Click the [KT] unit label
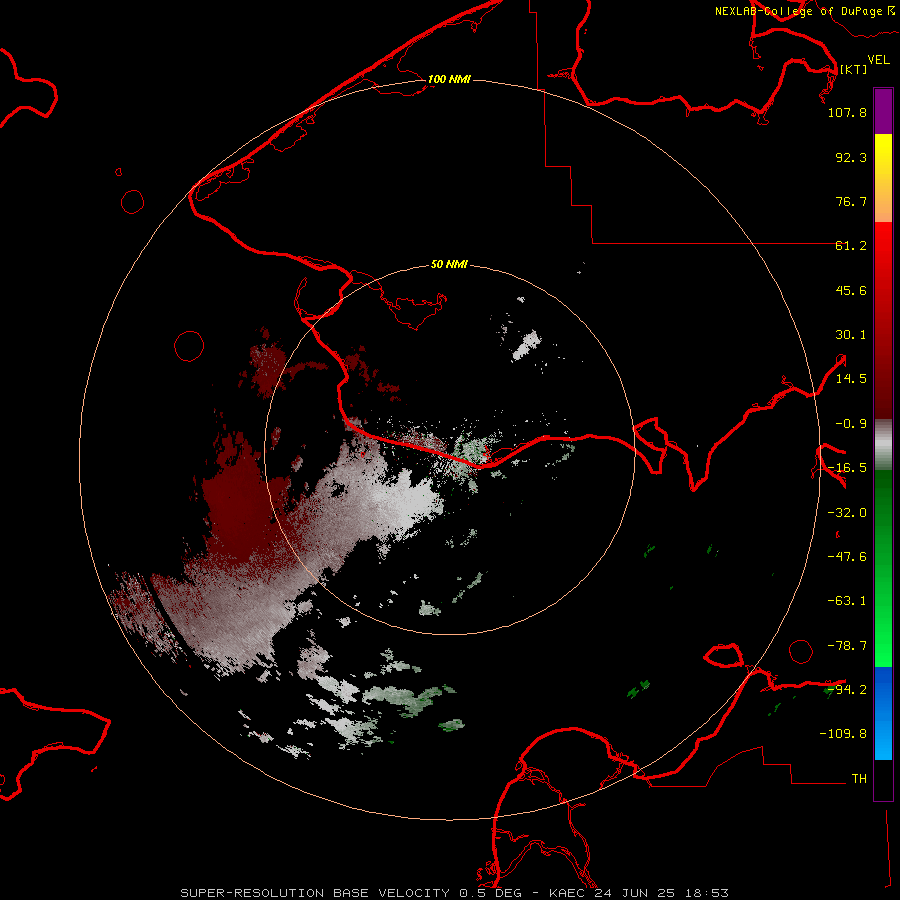 coord(854,69)
